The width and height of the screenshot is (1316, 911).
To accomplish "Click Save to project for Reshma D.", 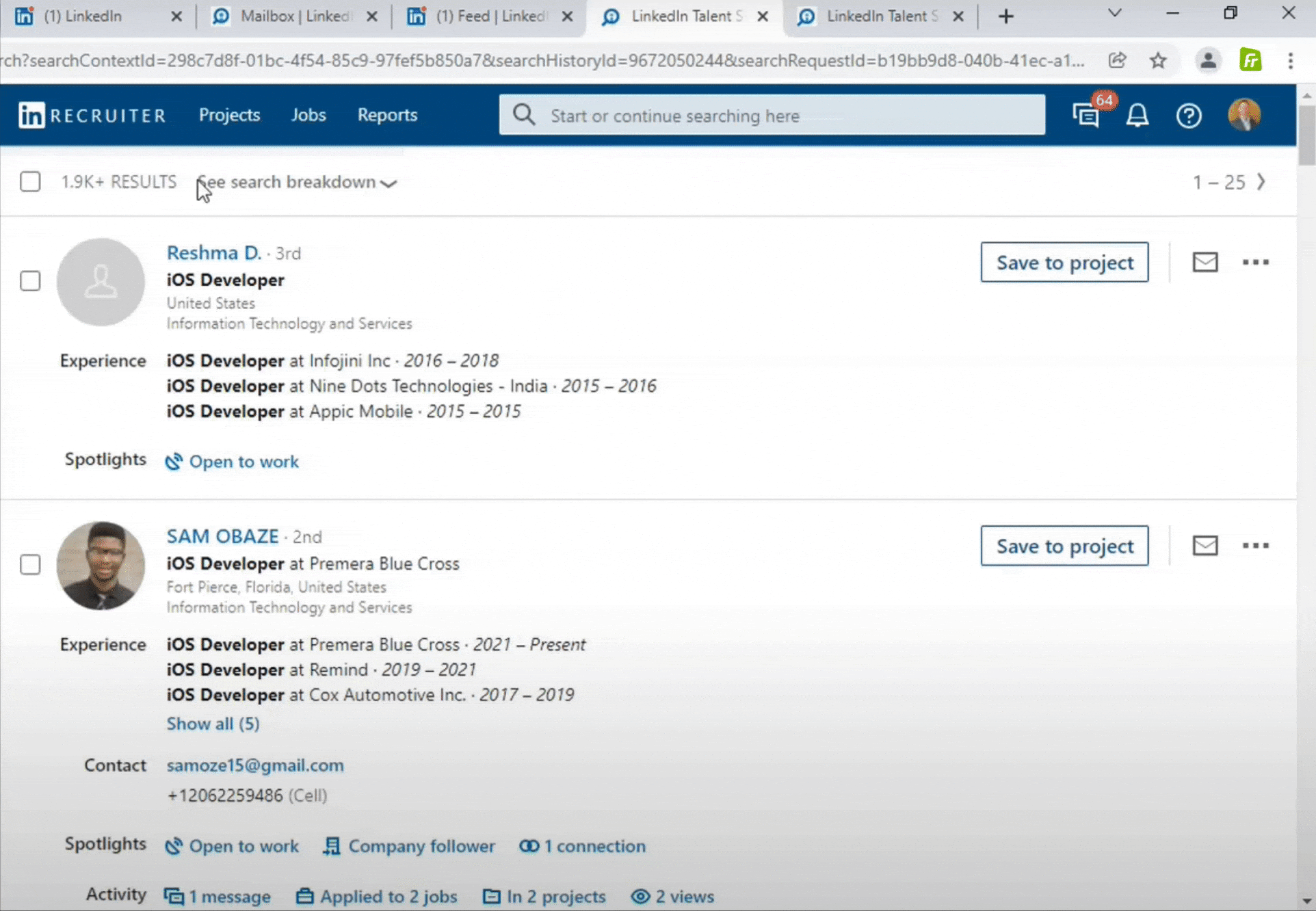I will (1064, 261).
